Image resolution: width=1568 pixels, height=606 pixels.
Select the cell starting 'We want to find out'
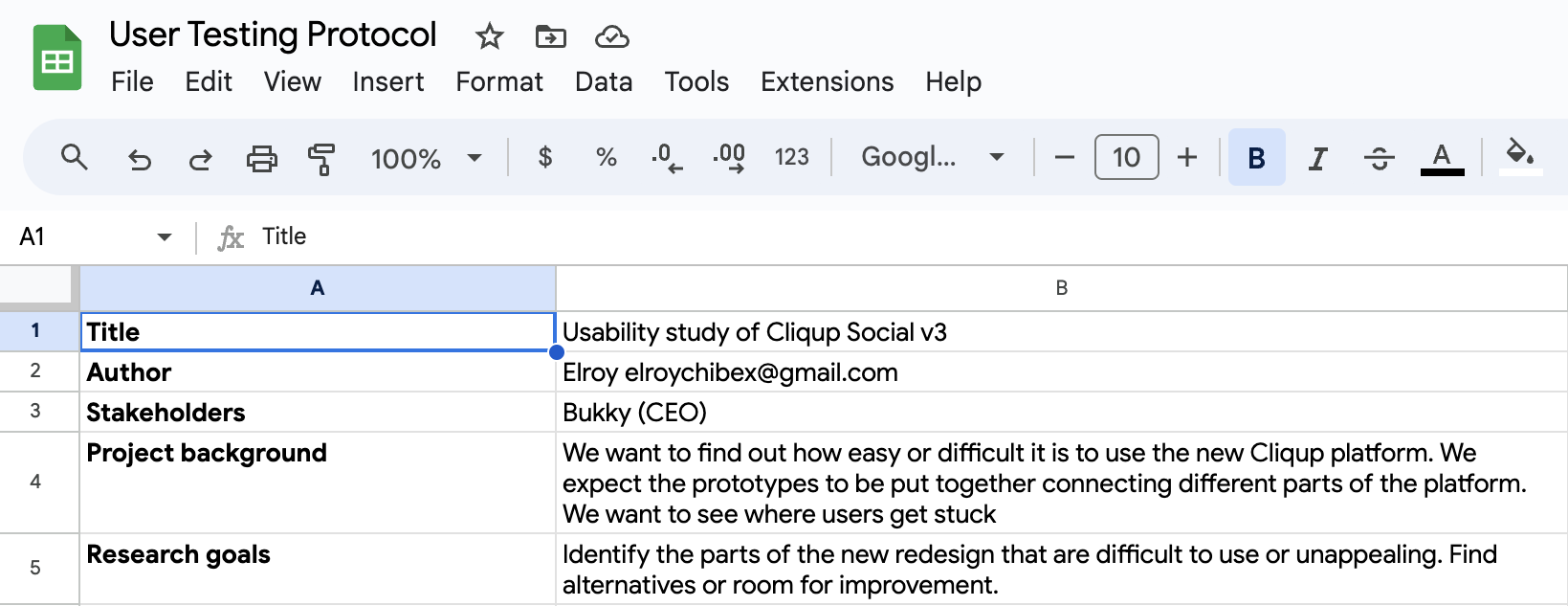1062,482
